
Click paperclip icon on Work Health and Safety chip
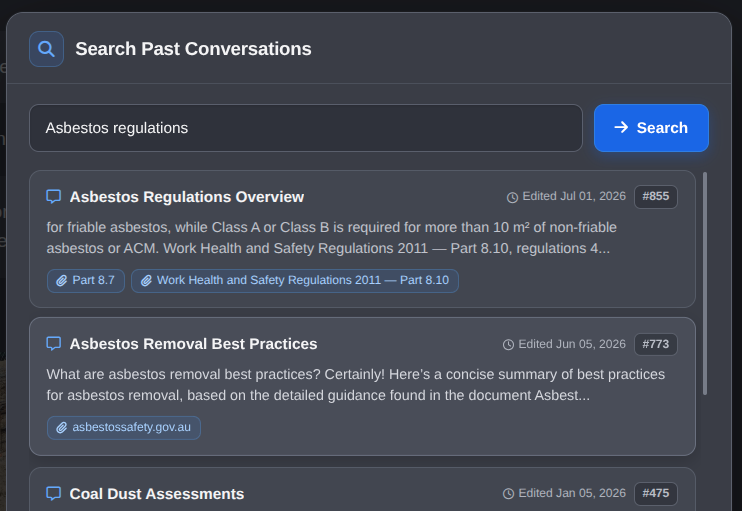click(x=146, y=281)
